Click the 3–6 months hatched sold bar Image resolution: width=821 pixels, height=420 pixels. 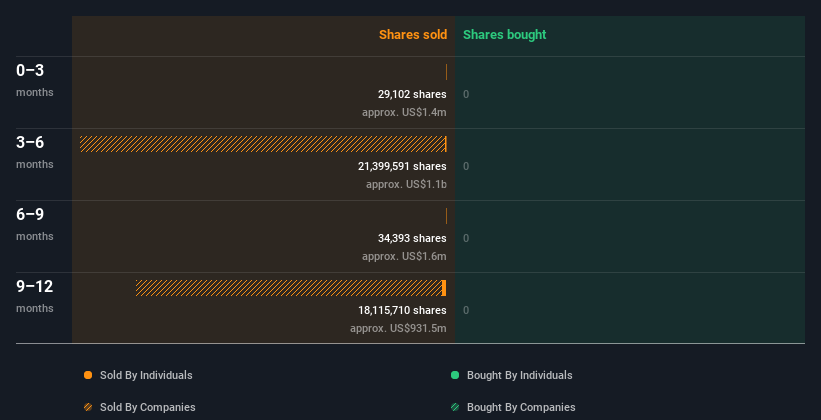tap(262, 144)
